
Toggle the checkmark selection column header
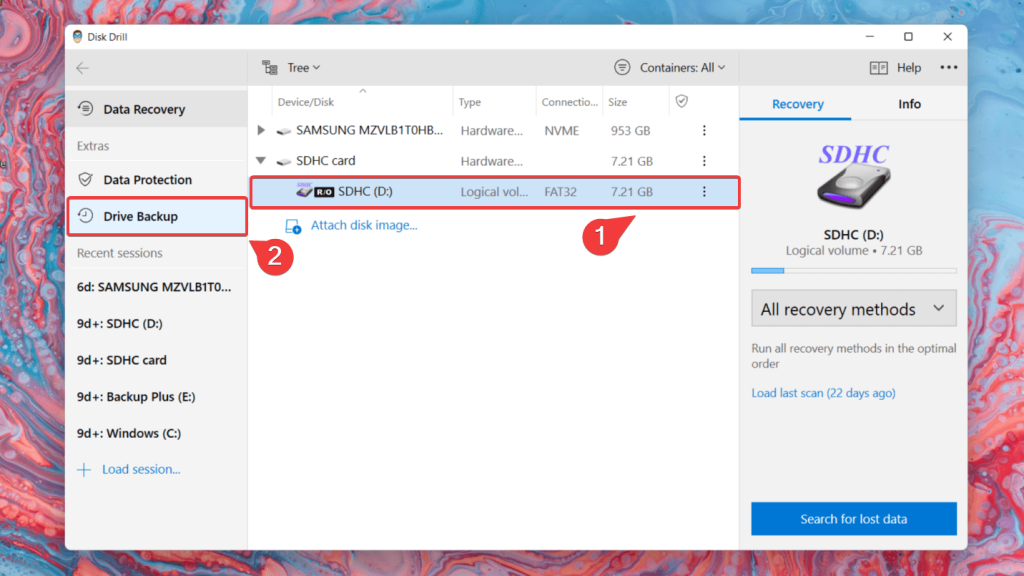[683, 101]
